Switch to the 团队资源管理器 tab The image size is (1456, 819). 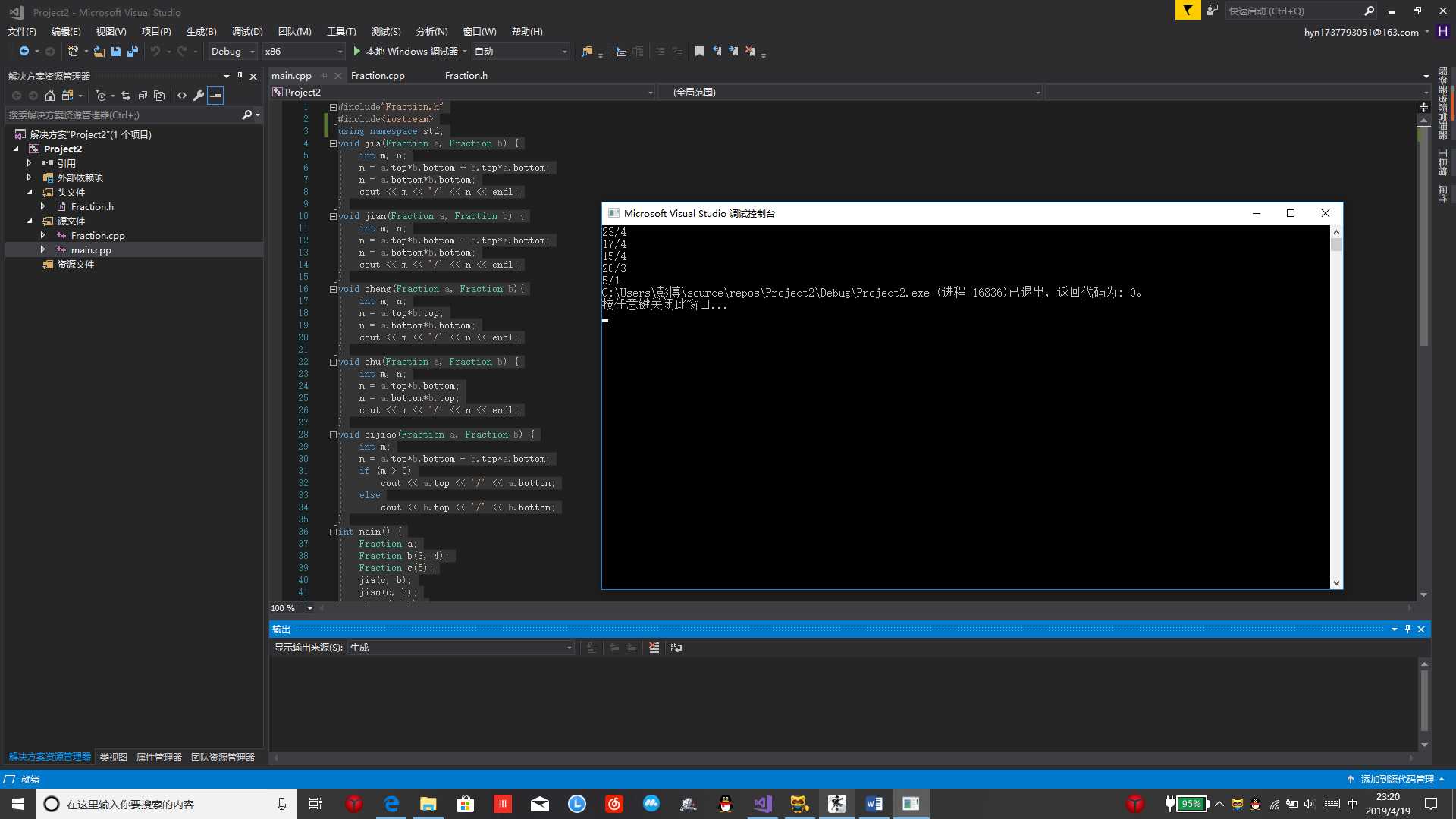click(x=223, y=758)
